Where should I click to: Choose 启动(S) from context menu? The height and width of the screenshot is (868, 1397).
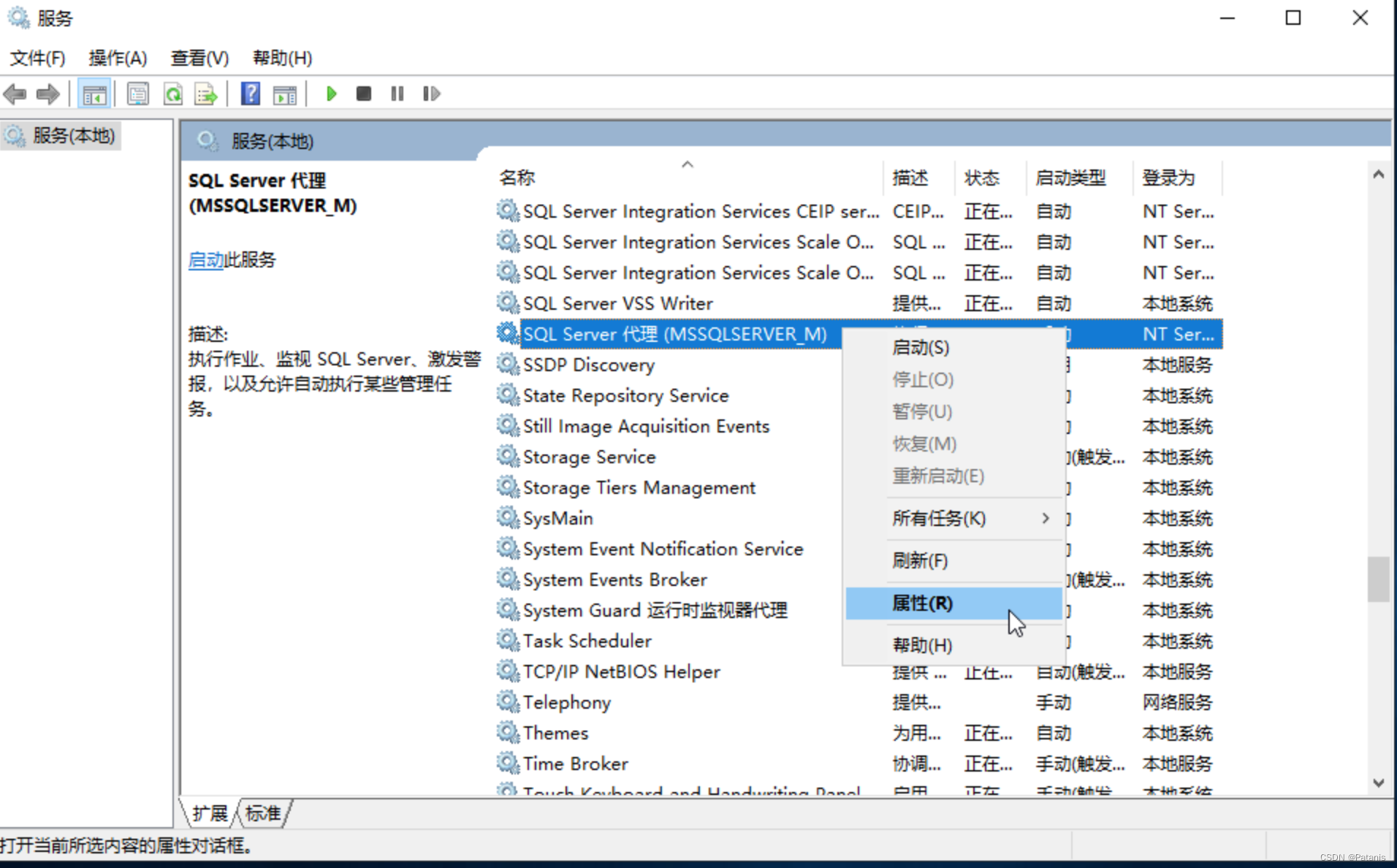[x=953, y=348]
